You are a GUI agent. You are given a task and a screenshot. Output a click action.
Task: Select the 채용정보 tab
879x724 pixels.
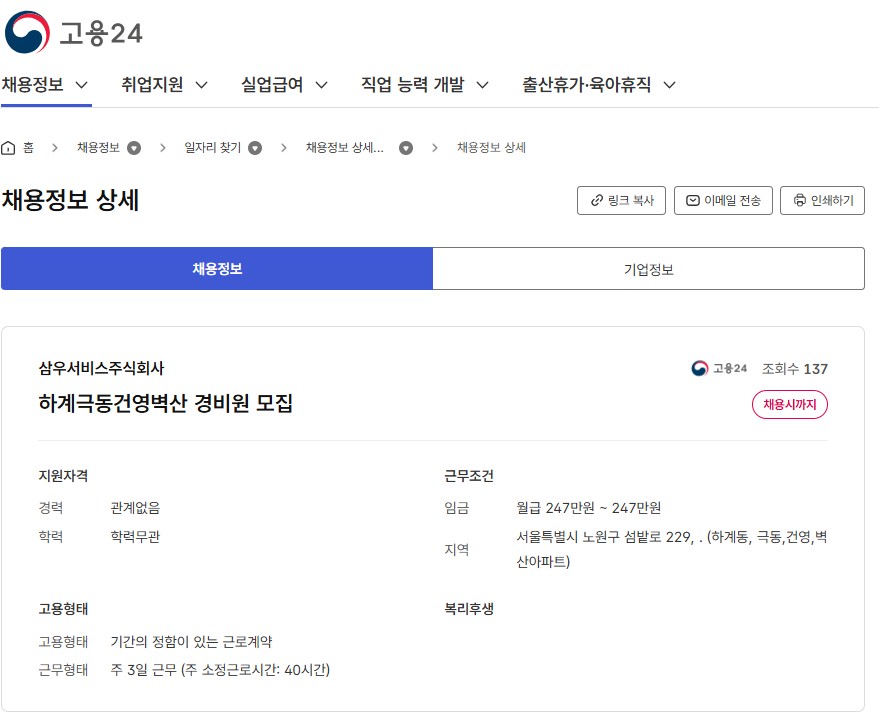[x=217, y=269]
